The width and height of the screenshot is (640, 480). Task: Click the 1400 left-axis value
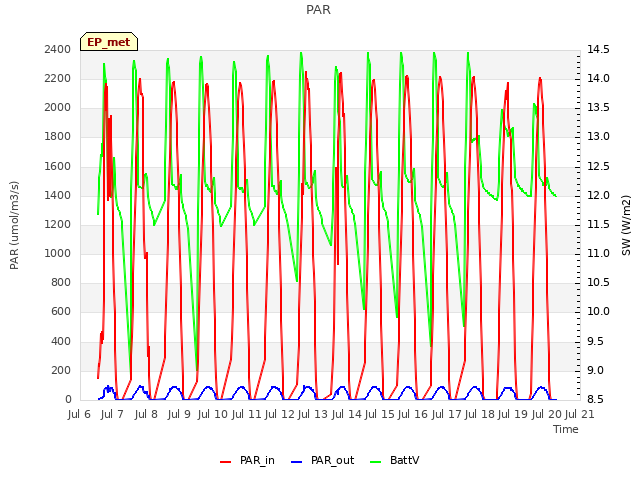(58, 196)
